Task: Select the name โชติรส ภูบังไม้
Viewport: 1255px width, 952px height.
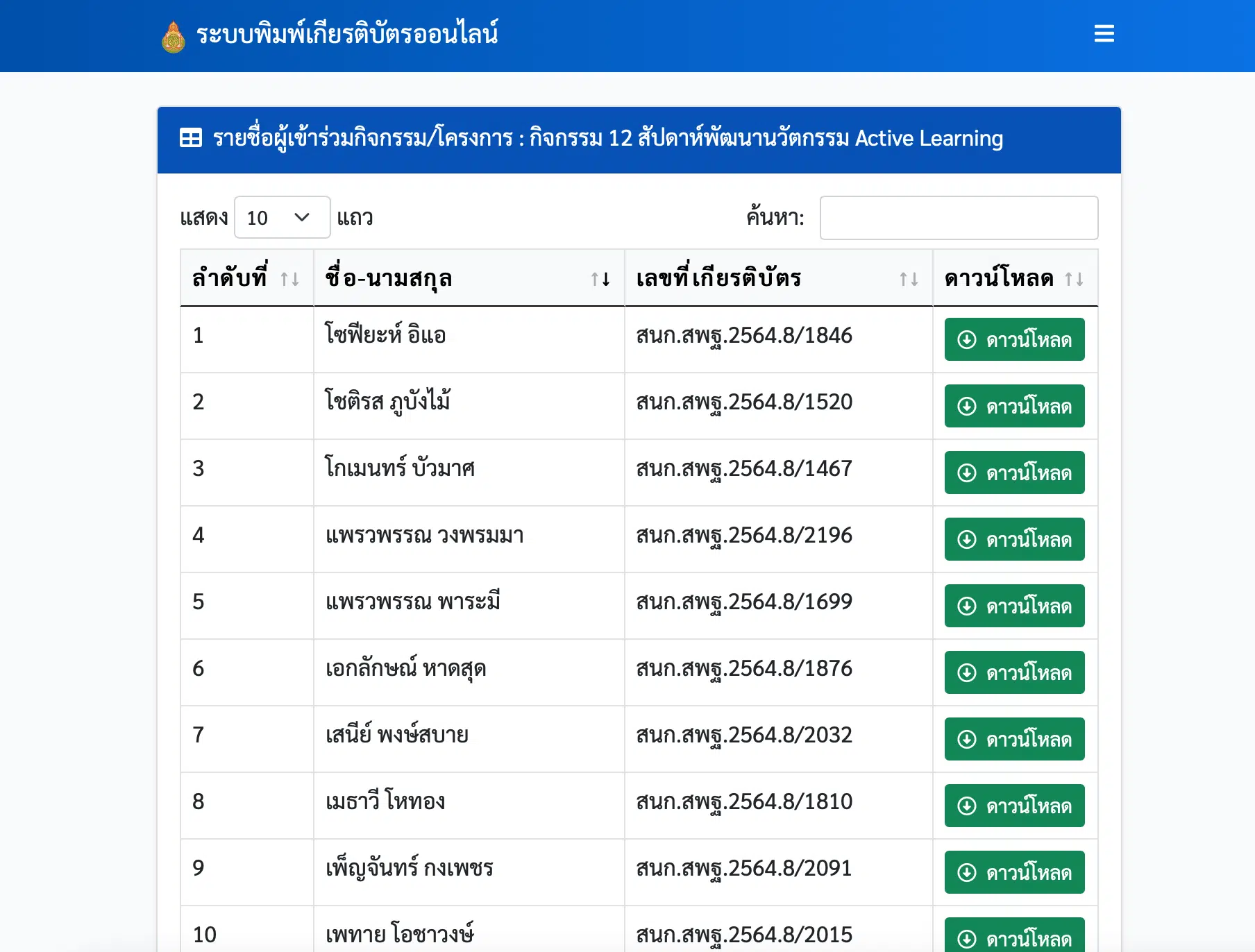Action: 388,401
